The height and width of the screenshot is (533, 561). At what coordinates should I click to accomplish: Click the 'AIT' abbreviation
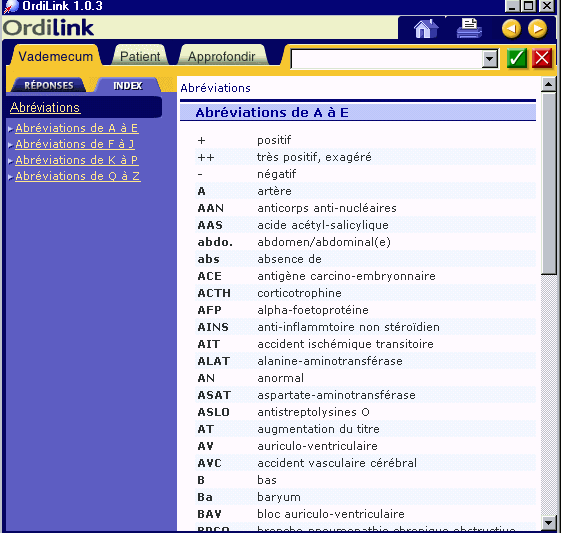click(209, 344)
